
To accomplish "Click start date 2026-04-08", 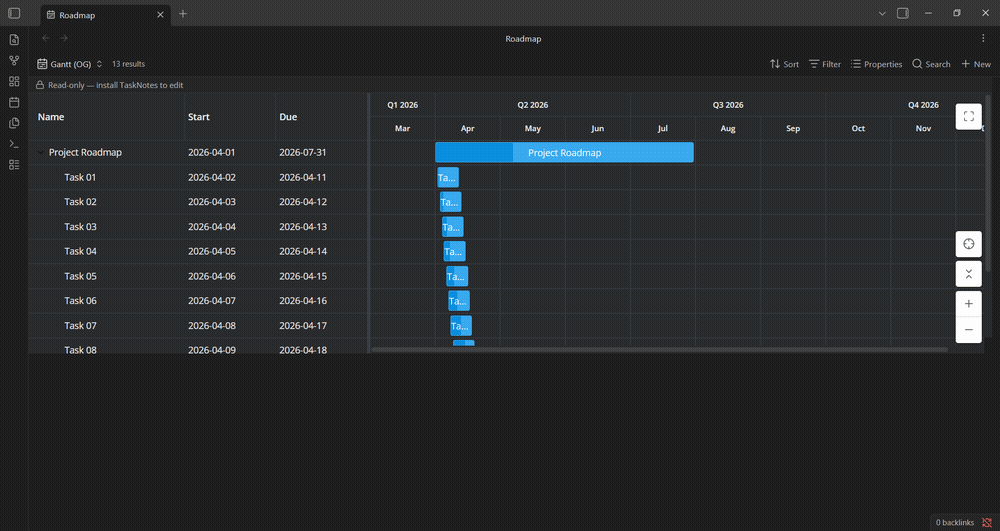I will 212,325.
